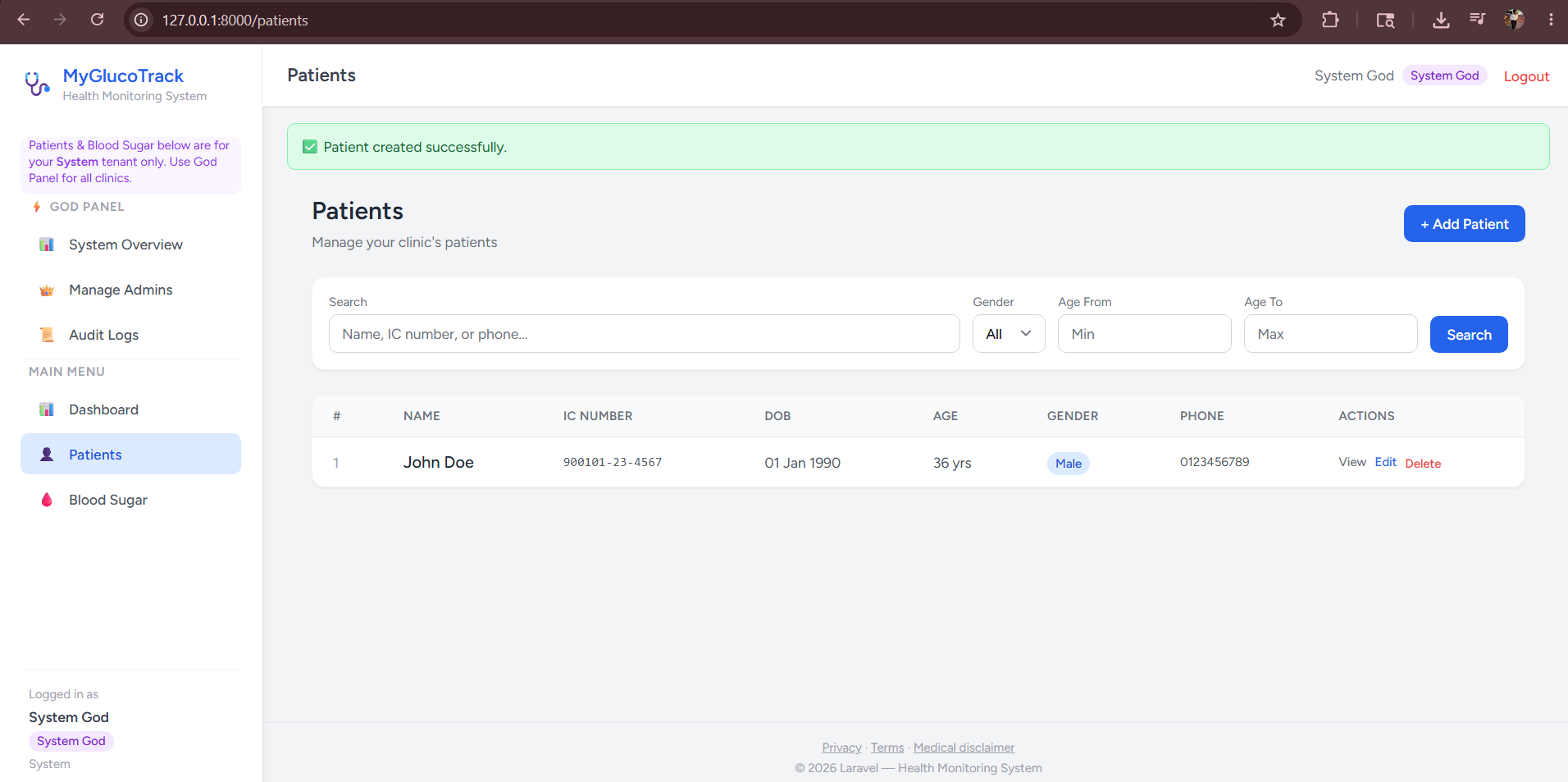
Task: Open Audit Logs page
Action: tap(130, 335)
